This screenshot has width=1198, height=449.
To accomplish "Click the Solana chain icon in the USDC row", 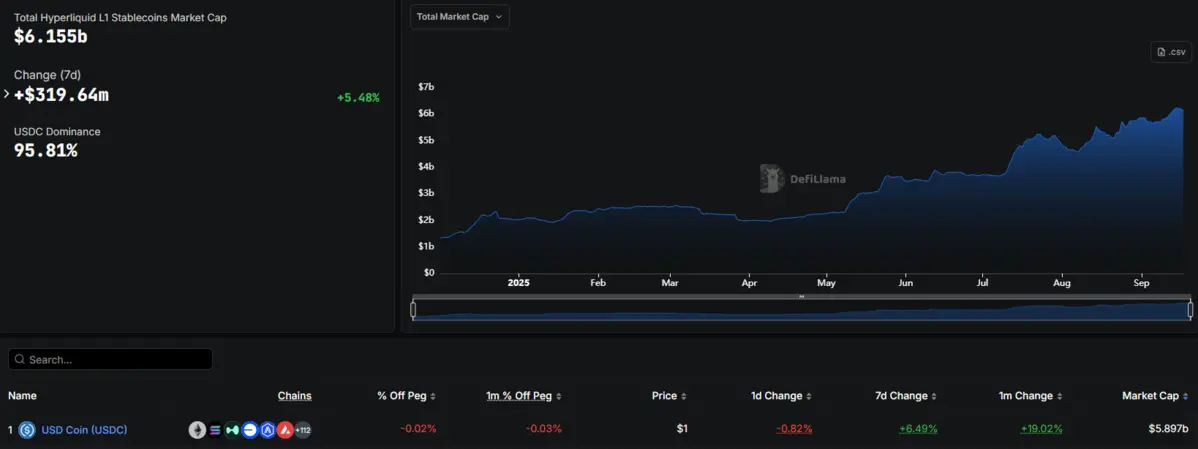I will click(x=214, y=430).
